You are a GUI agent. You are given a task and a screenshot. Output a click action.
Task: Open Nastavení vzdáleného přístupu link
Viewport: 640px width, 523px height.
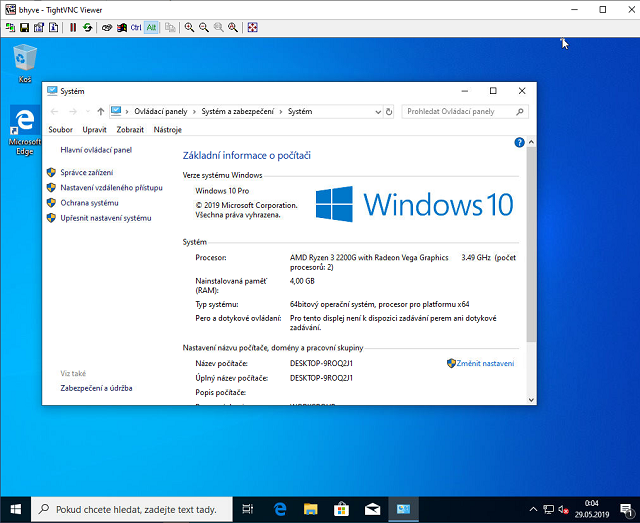coord(111,187)
